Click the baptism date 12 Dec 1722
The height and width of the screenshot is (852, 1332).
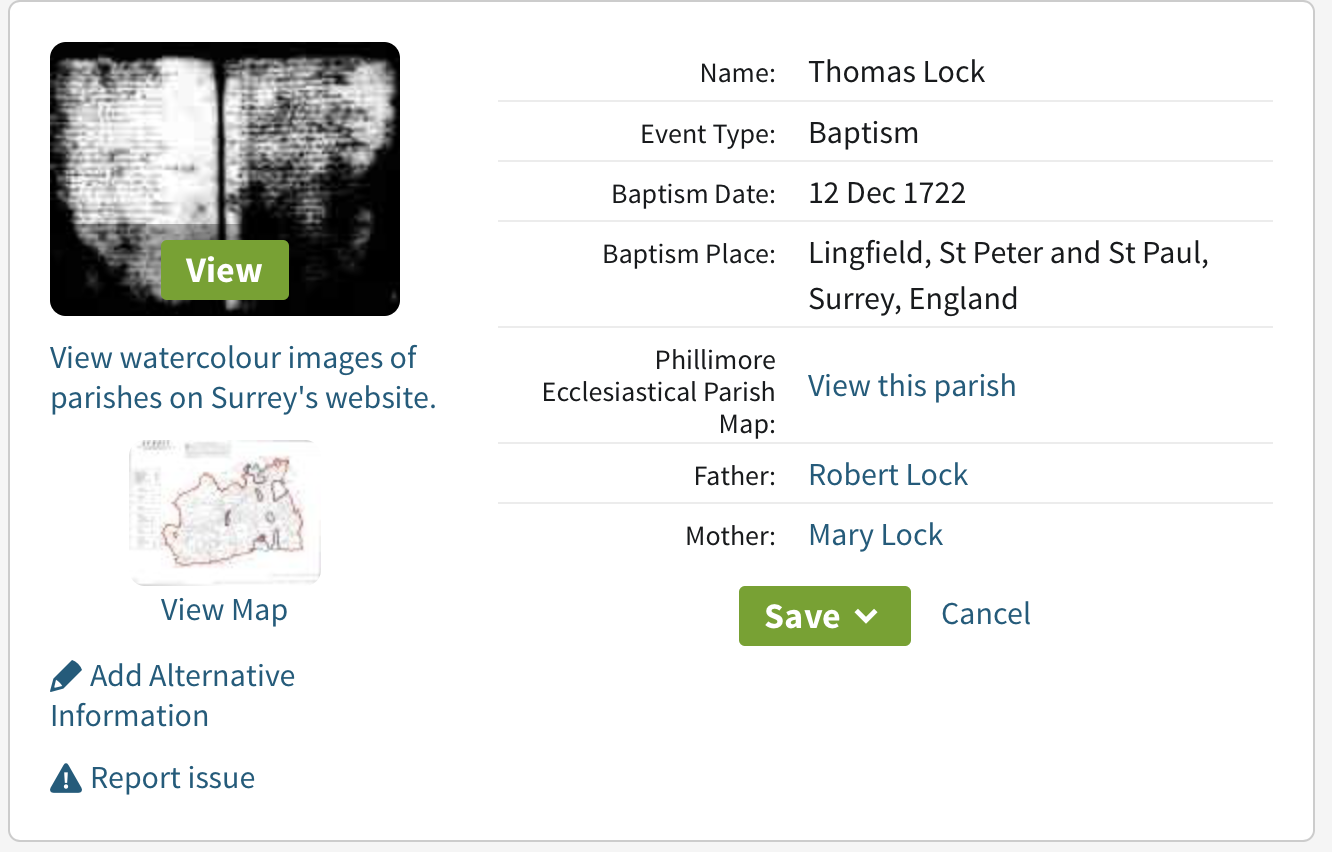[886, 193]
